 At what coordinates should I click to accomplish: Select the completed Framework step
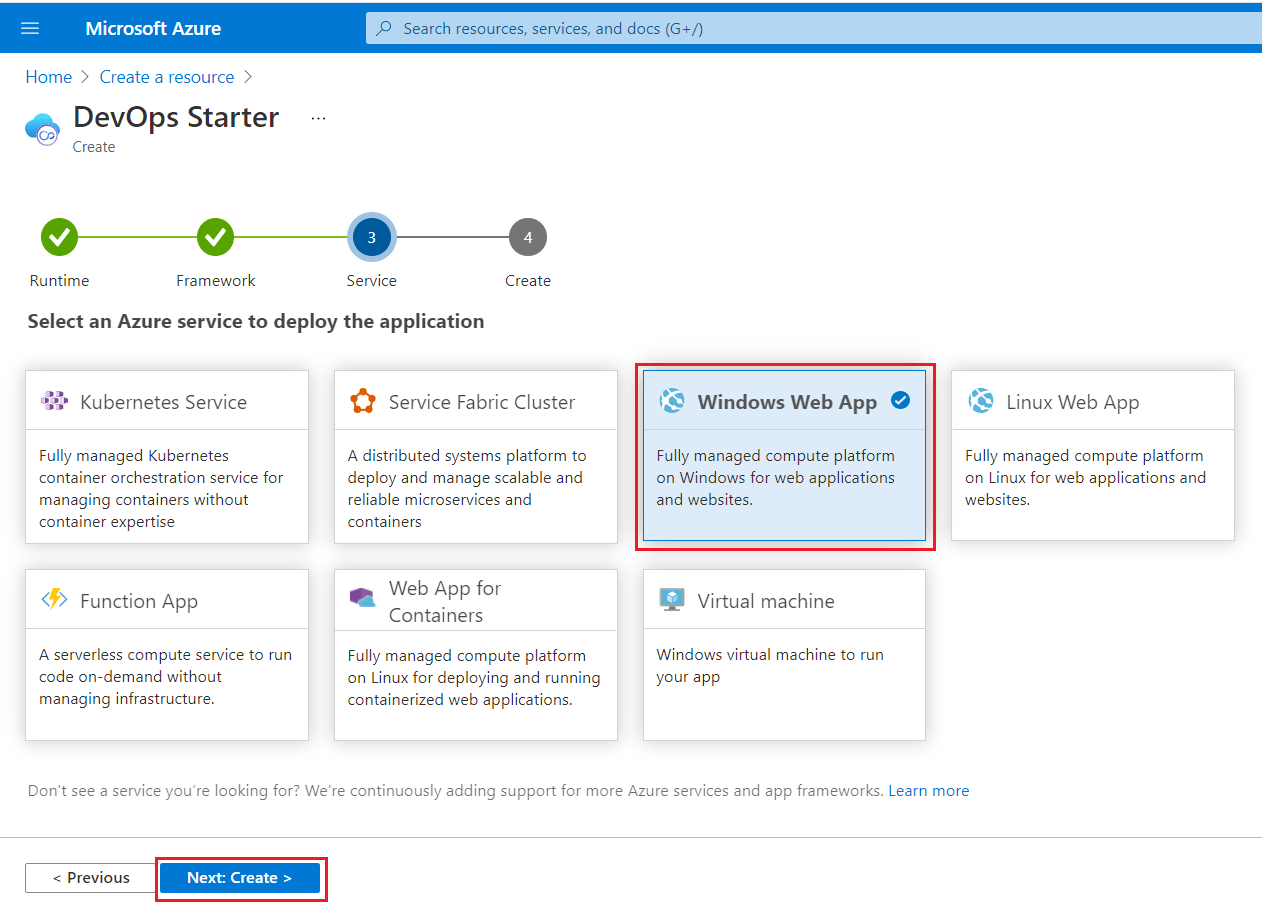215,237
